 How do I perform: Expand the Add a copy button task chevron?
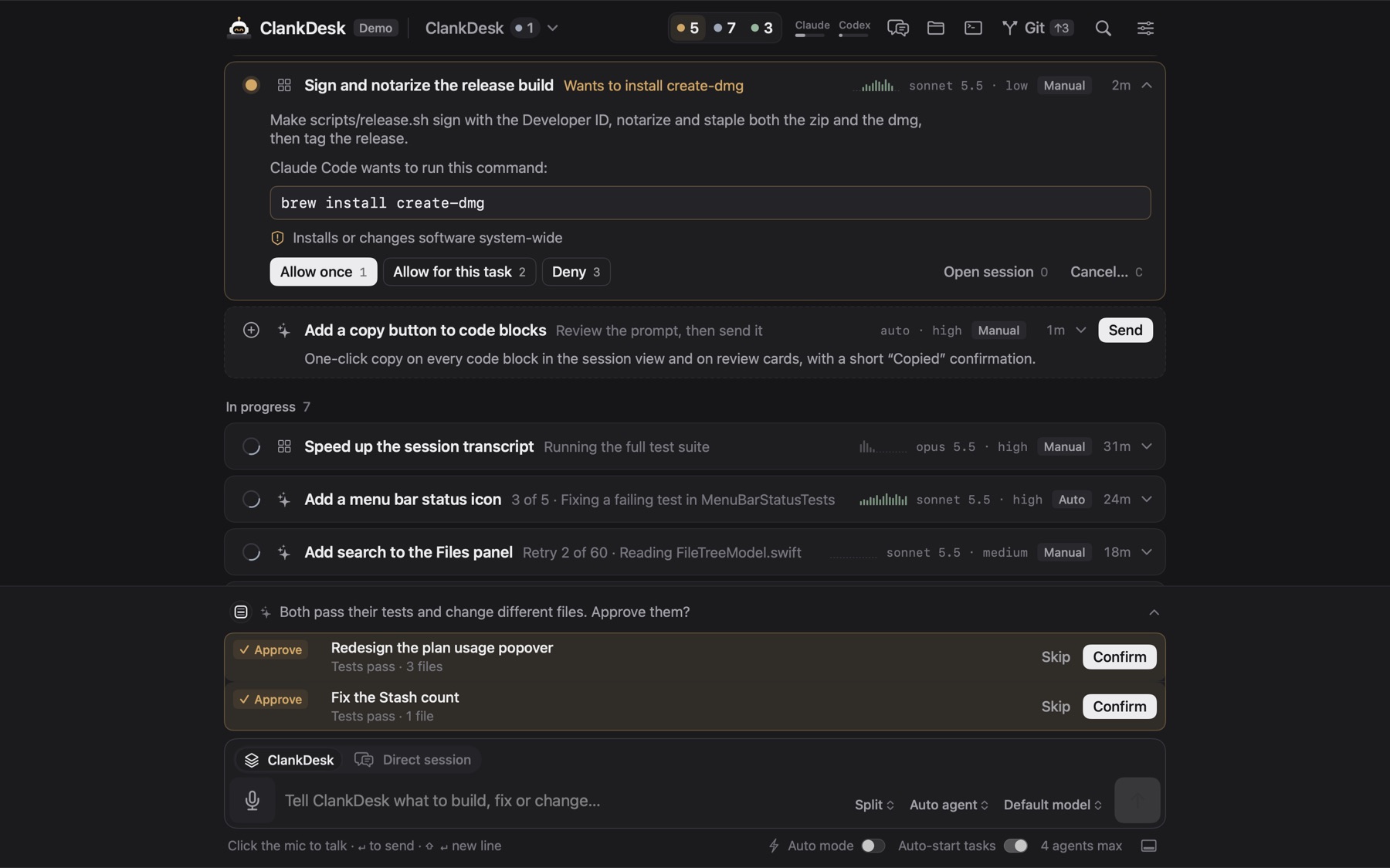[1081, 330]
